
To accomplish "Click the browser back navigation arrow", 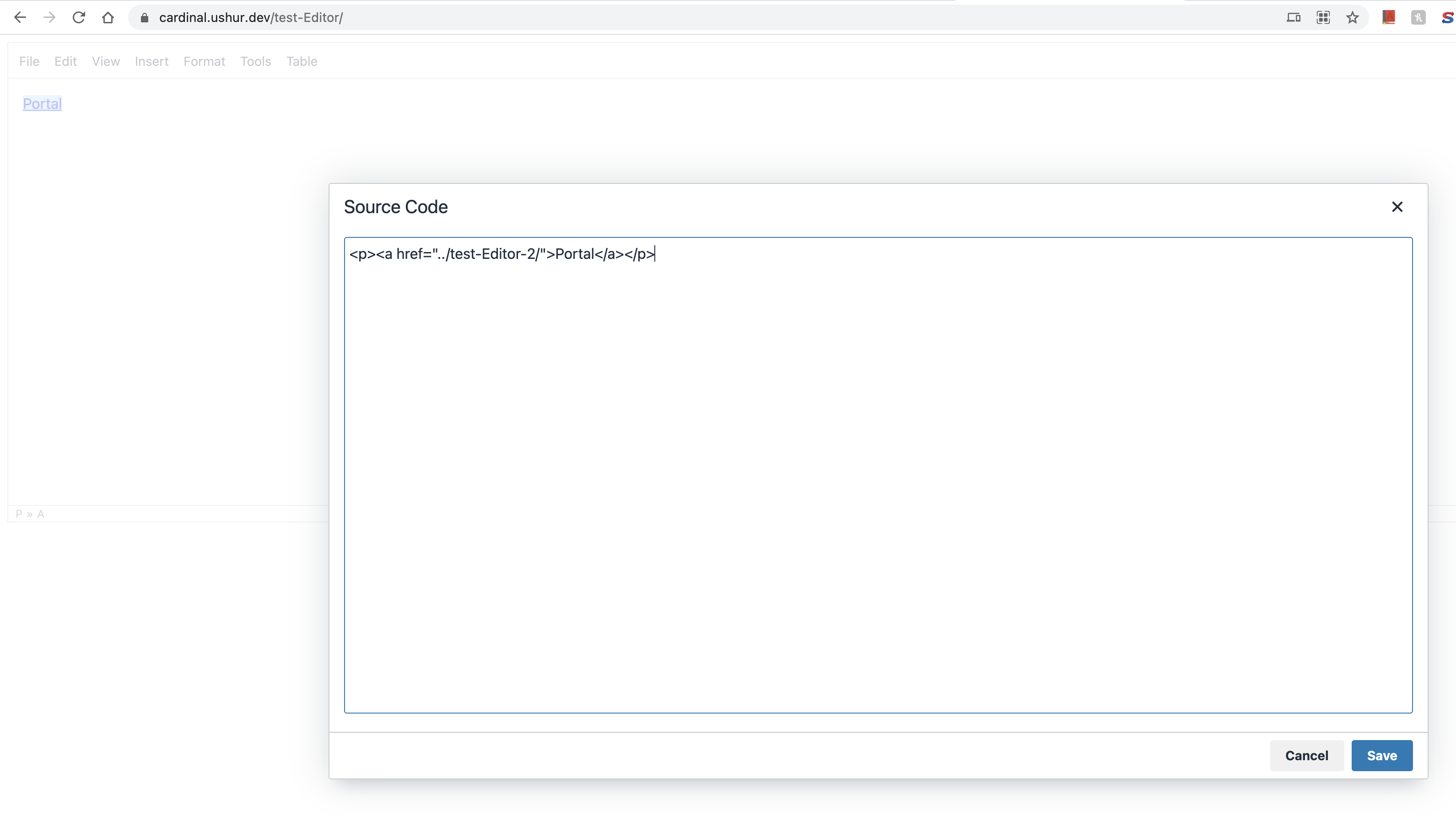I will point(20,17).
